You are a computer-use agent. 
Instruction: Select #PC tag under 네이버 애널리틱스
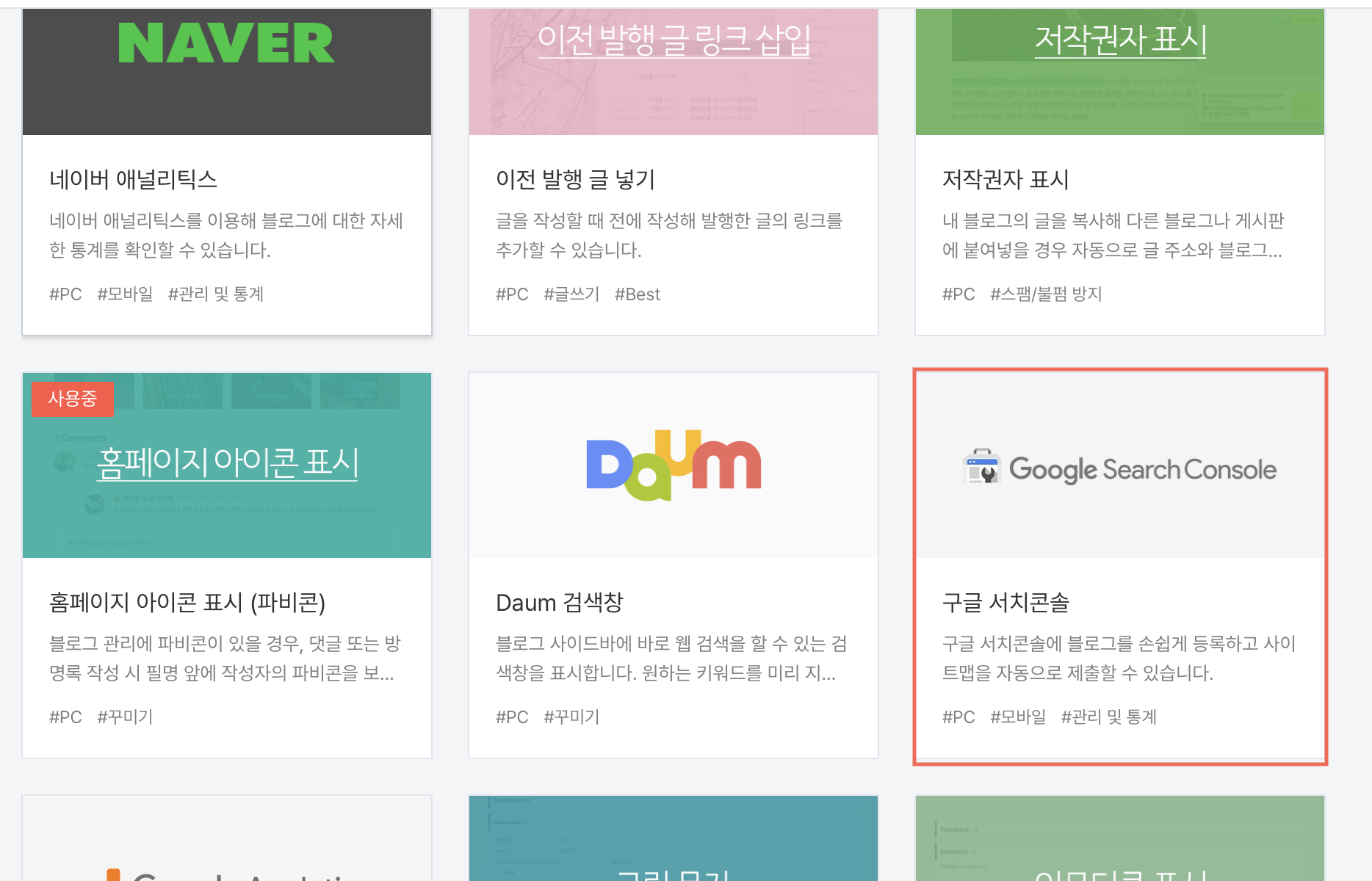[x=65, y=294]
